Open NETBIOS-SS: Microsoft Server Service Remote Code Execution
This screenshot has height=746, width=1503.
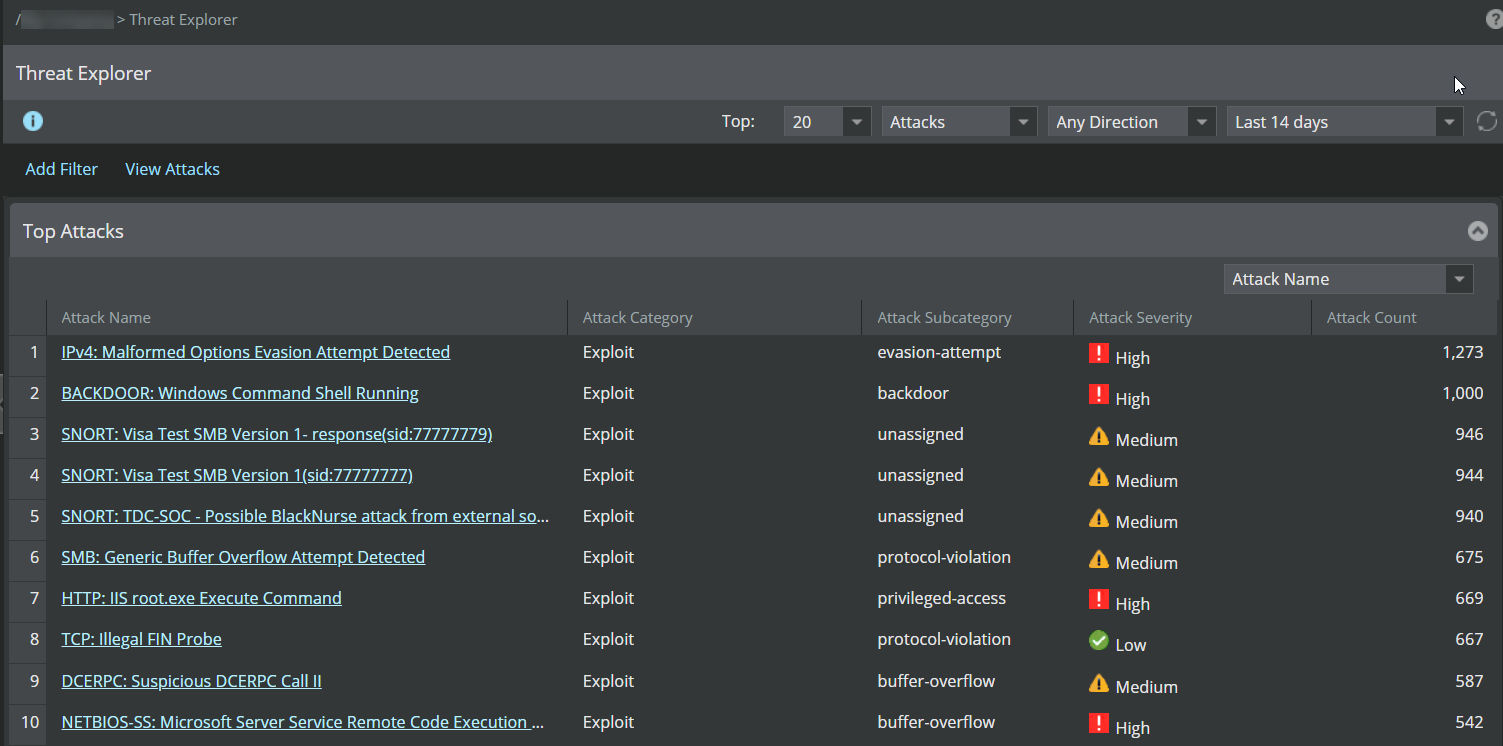[x=303, y=722]
